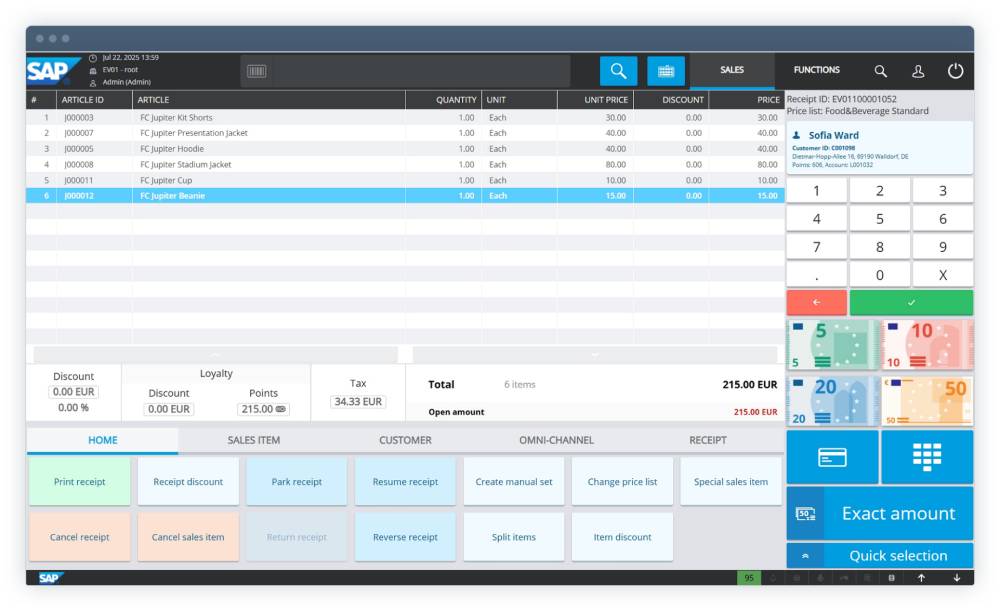Viewport: 1000px width, 611px height.
Task: Select the FC Jupiter Hoodie row
Action: tap(405, 149)
